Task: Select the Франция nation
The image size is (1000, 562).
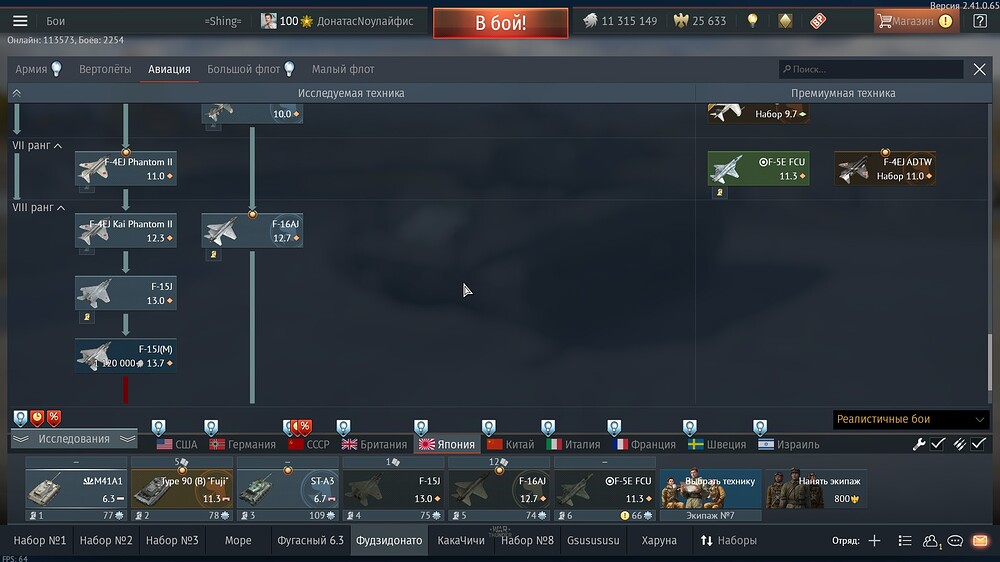Action: 644,445
